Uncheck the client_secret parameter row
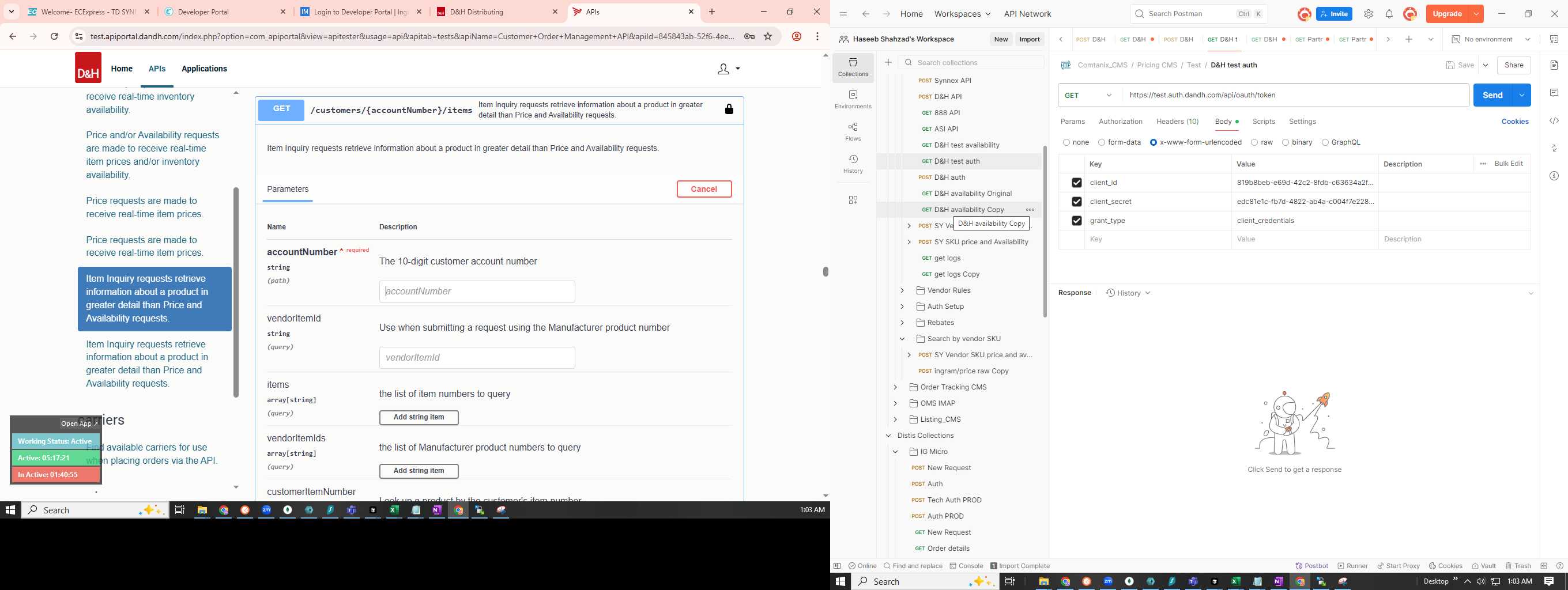Image resolution: width=1568 pixels, height=590 pixels. point(1076,201)
